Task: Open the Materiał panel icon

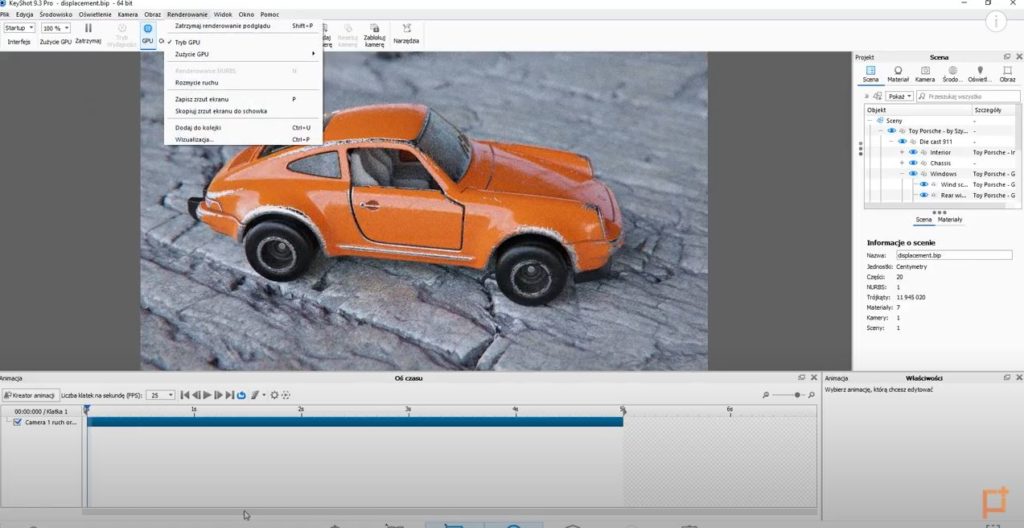Action: point(898,70)
